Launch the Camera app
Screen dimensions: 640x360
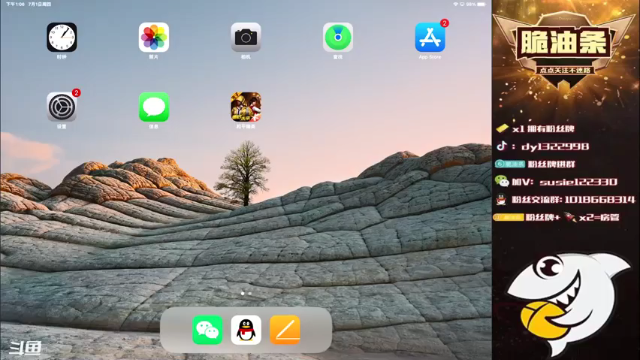point(246,37)
